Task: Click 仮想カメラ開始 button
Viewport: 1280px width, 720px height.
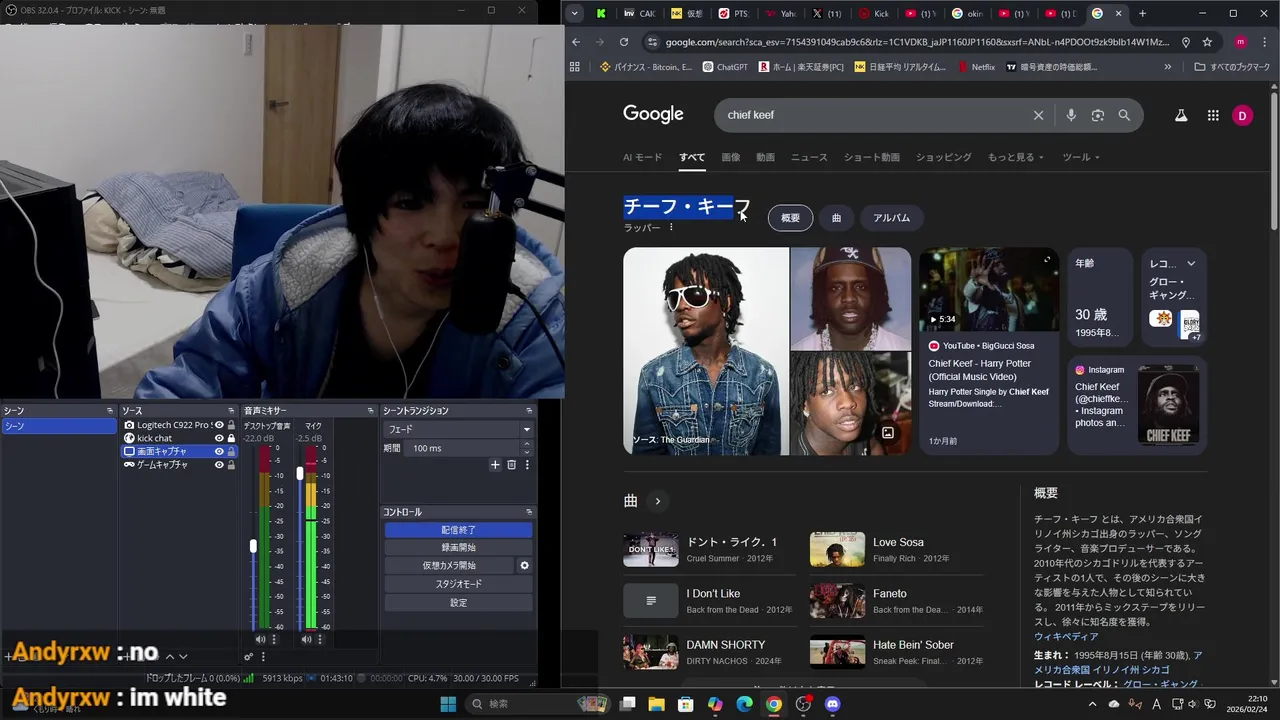Action: click(x=449, y=566)
